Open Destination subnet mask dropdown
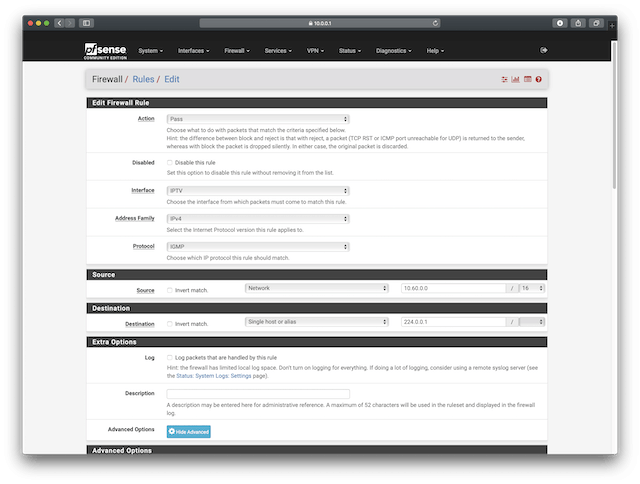 [x=532, y=322]
